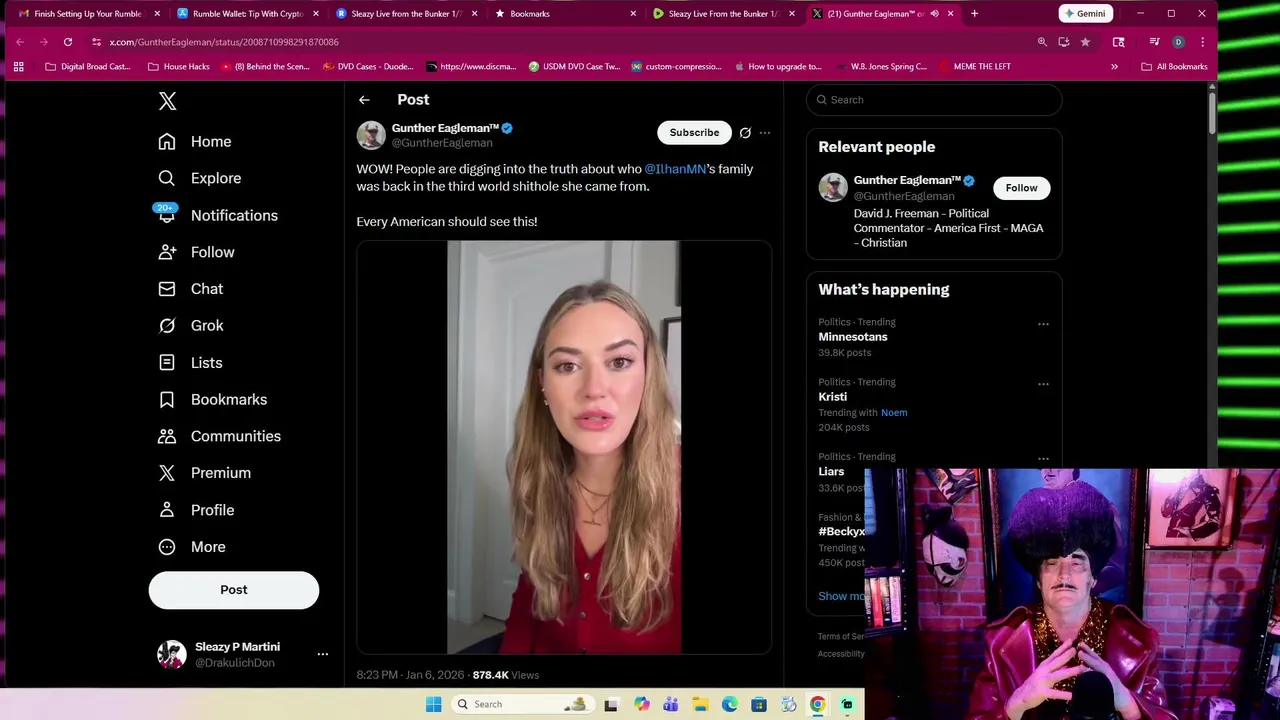Open Chat messages
The width and height of the screenshot is (1280, 720).
191,289
